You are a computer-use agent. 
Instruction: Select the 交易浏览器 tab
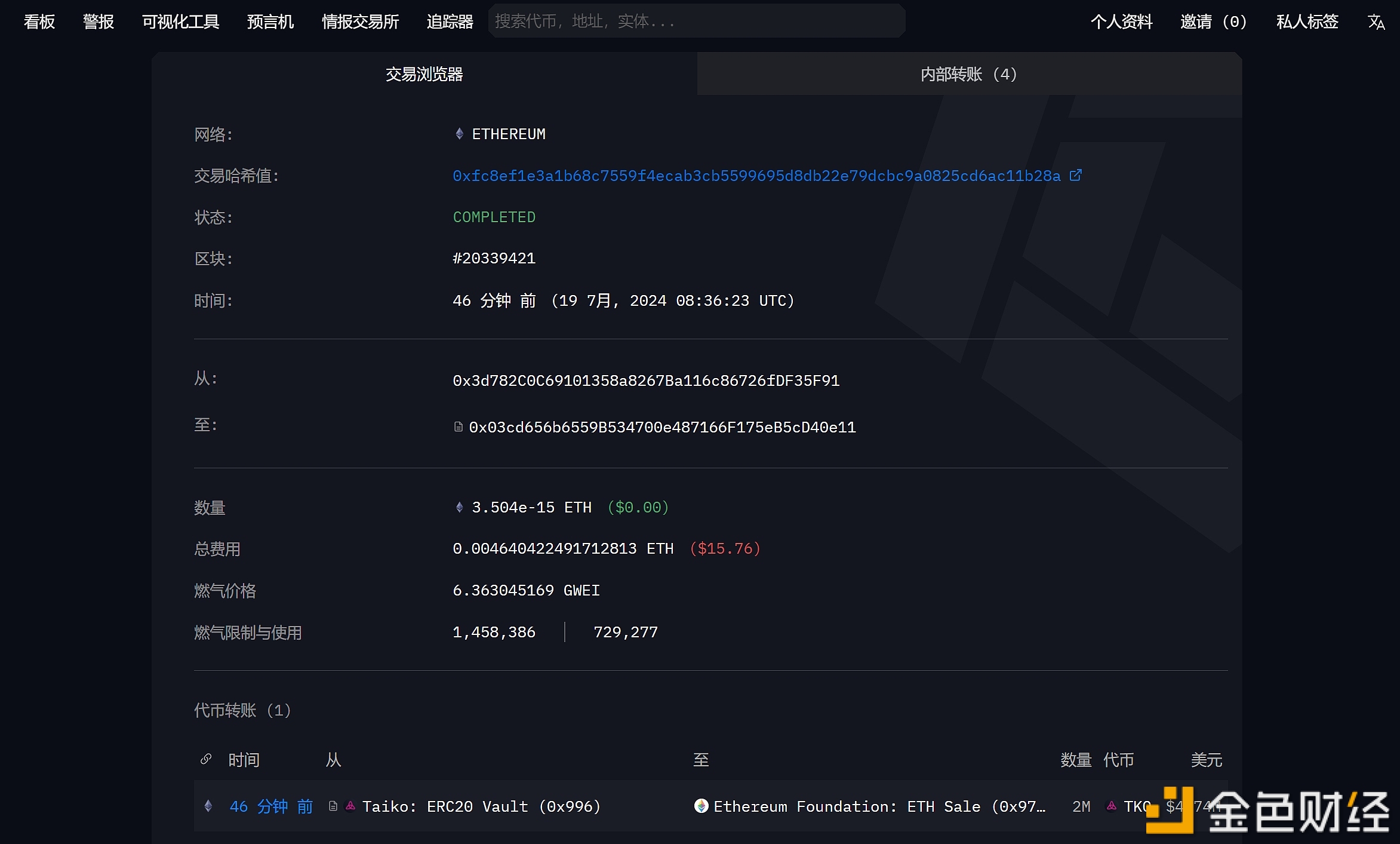(x=424, y=73)
